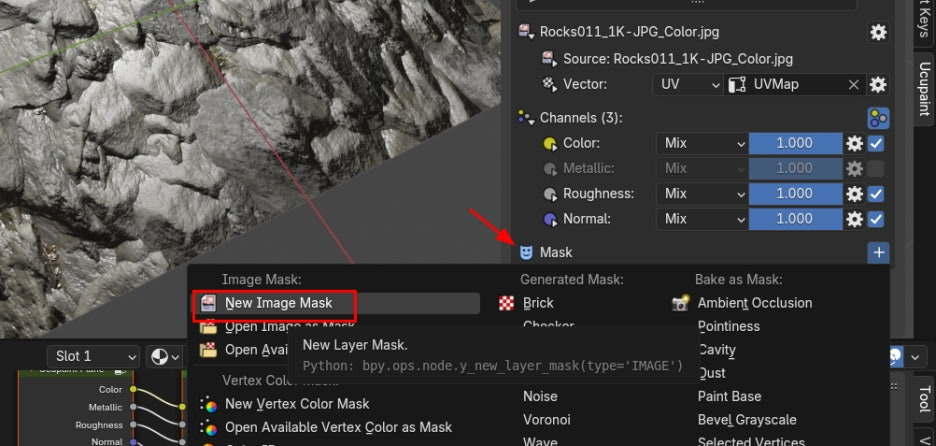Disable the Color channel checkbox

[x=876, y=143]
